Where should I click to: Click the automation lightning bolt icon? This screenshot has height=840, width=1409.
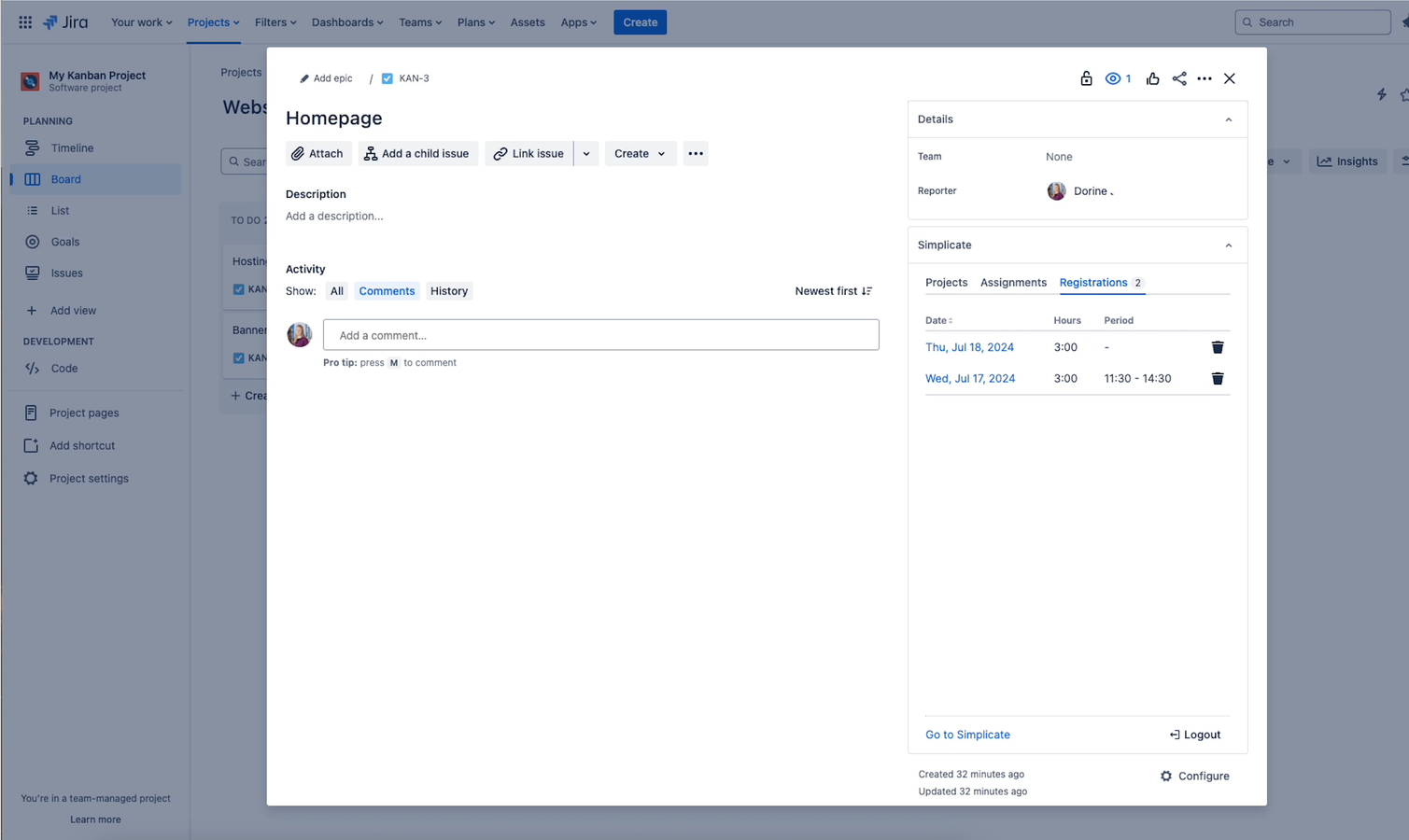click(1381, 94)
